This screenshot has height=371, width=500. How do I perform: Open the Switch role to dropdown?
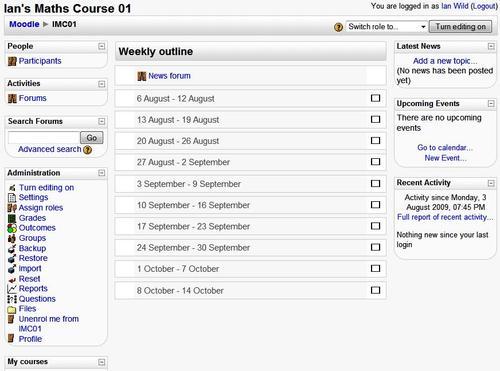coord(386,27)
